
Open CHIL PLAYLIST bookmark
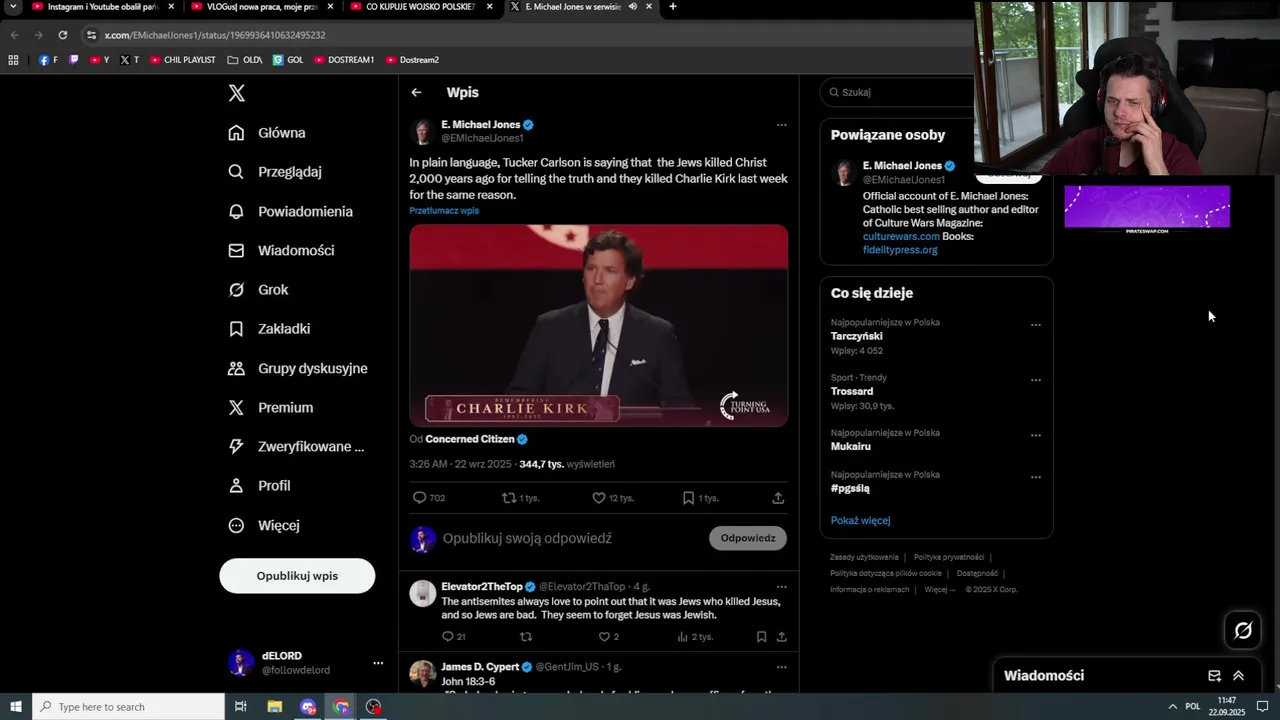tap(183, 60)
